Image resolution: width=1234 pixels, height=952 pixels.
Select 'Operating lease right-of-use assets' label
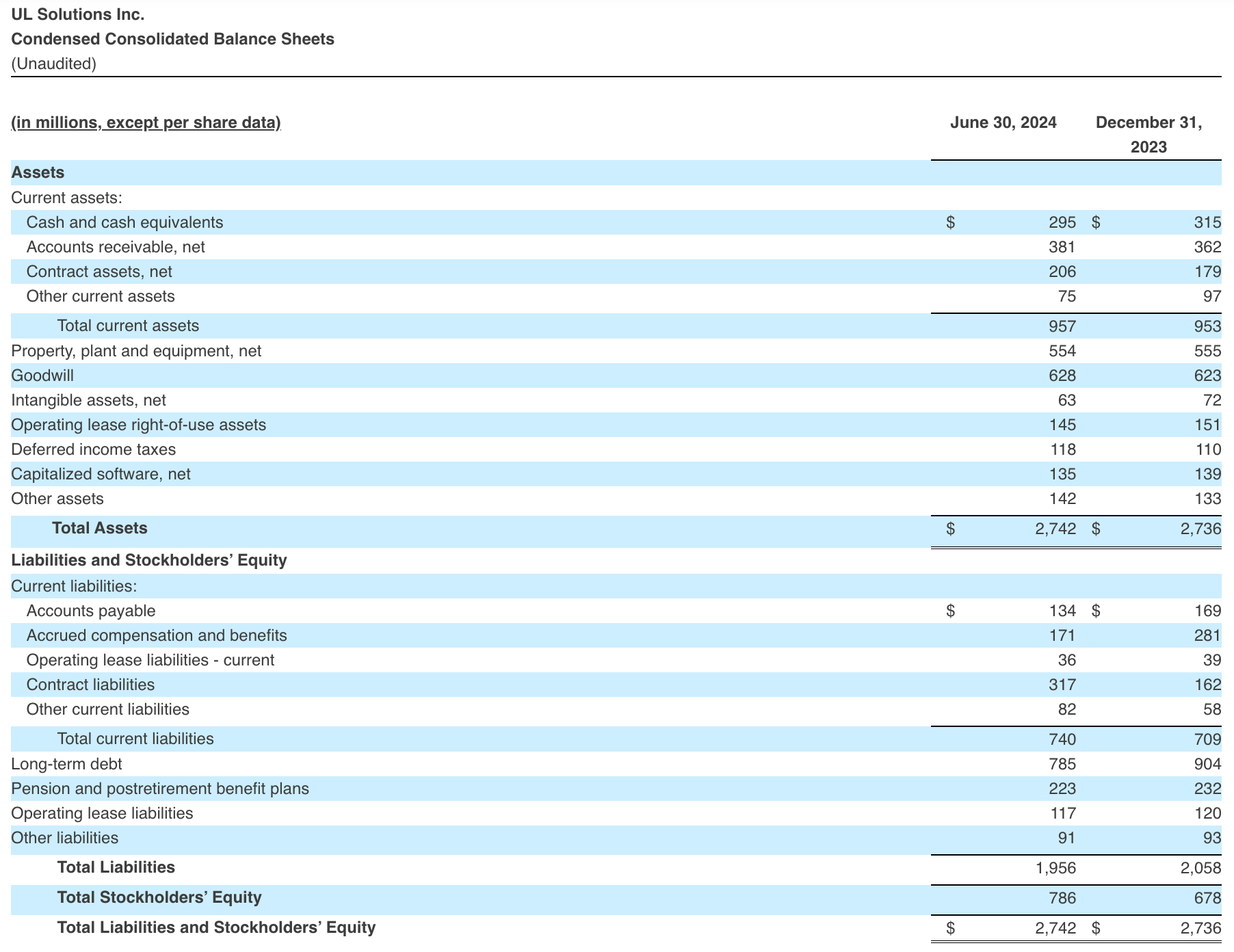(139, 425)
